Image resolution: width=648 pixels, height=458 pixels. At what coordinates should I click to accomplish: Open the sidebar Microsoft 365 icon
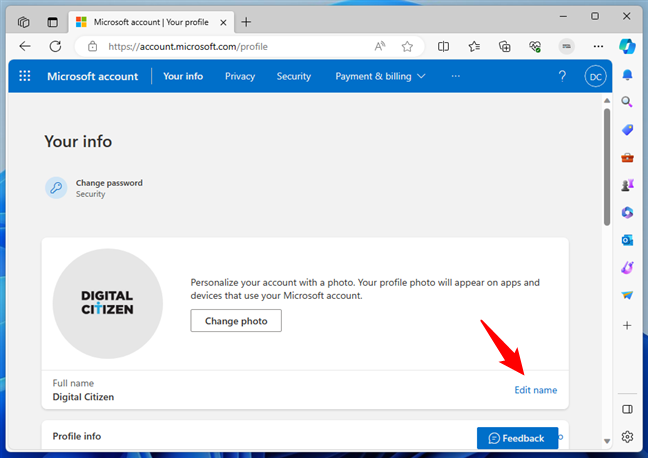(x=627, y=212)
